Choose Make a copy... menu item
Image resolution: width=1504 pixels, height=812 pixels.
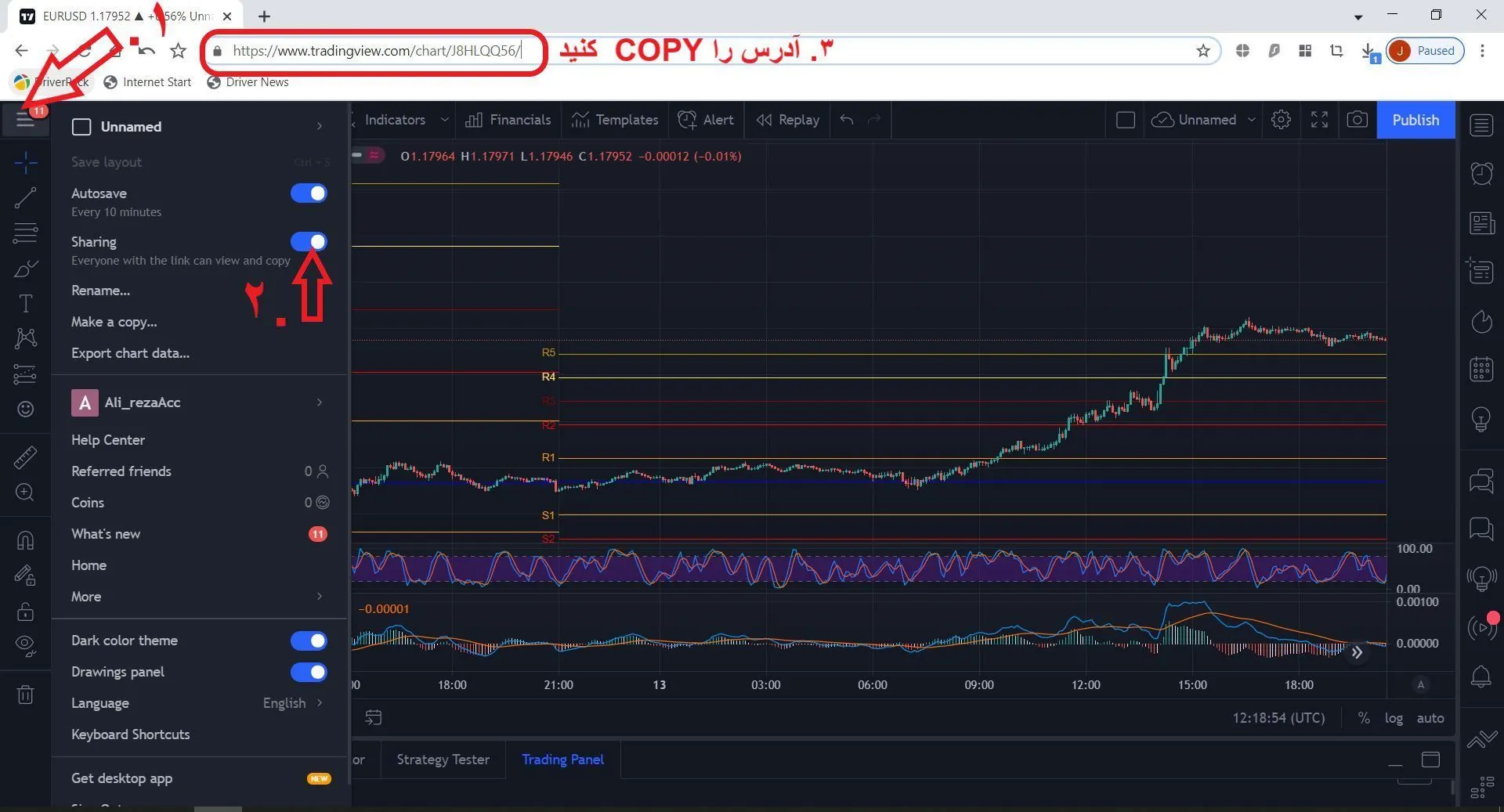[x=114, y=322]
